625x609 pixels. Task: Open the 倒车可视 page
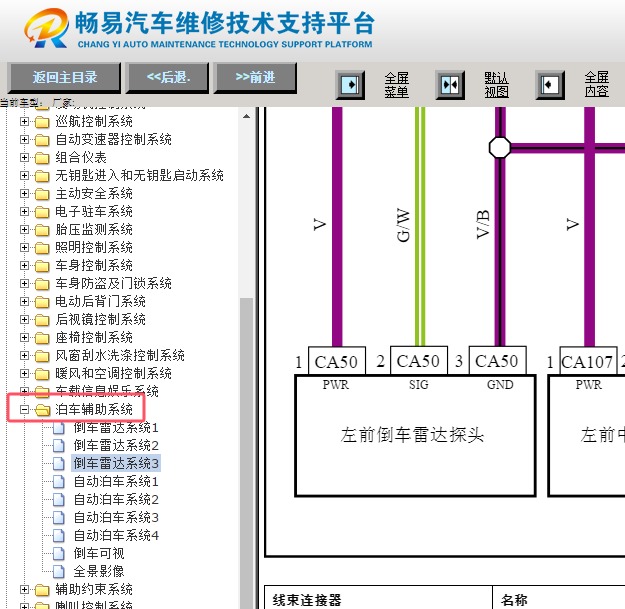coord(98,553)
